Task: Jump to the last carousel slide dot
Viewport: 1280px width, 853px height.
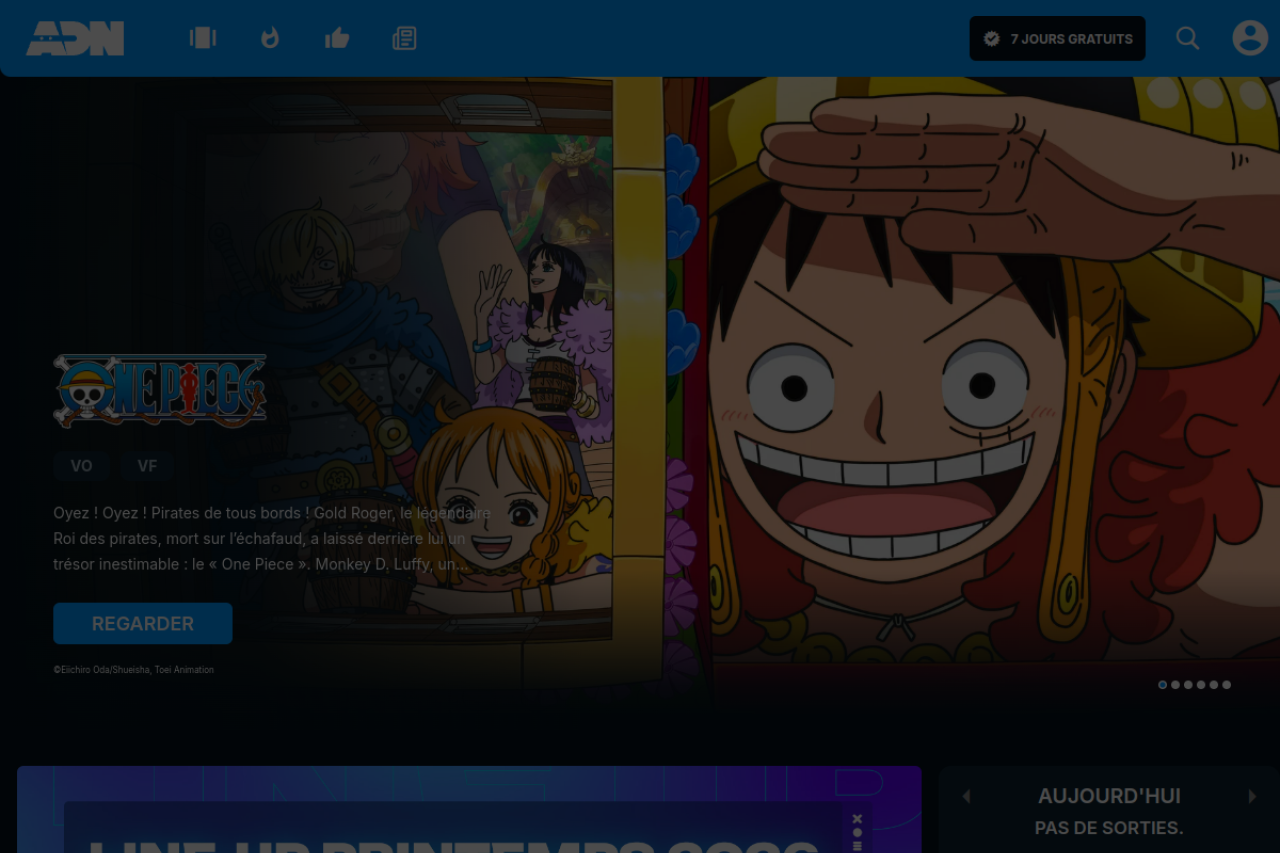Action: coord(1227,685)
